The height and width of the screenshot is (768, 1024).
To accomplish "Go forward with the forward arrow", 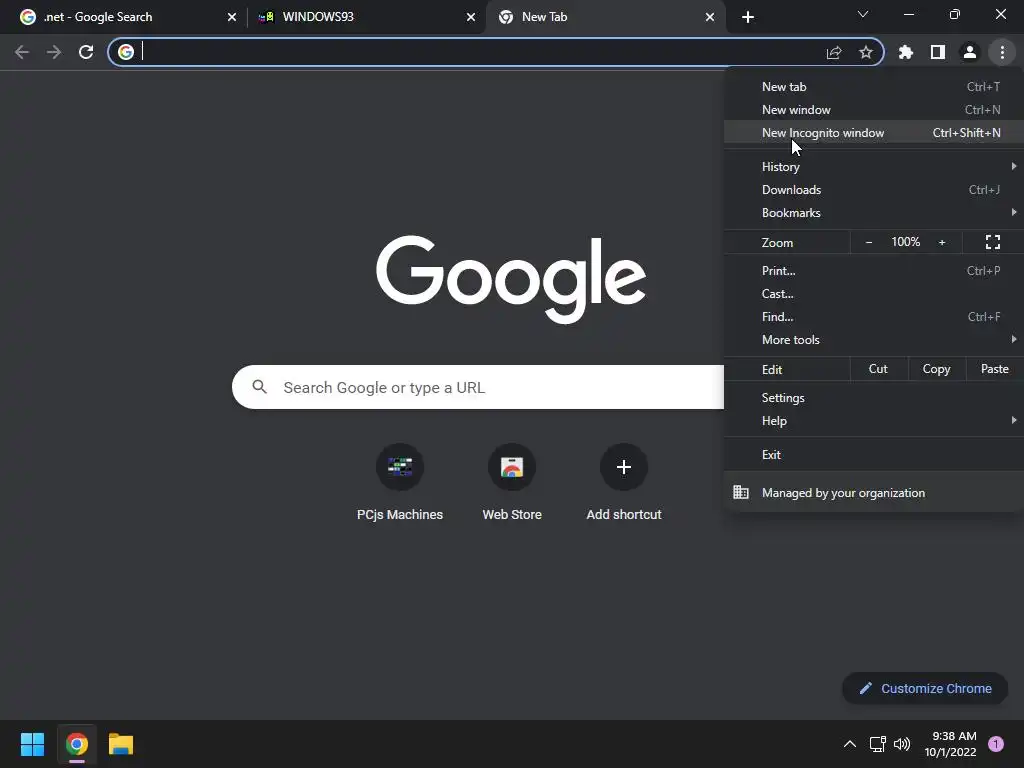I will click(x=54, y=52).
